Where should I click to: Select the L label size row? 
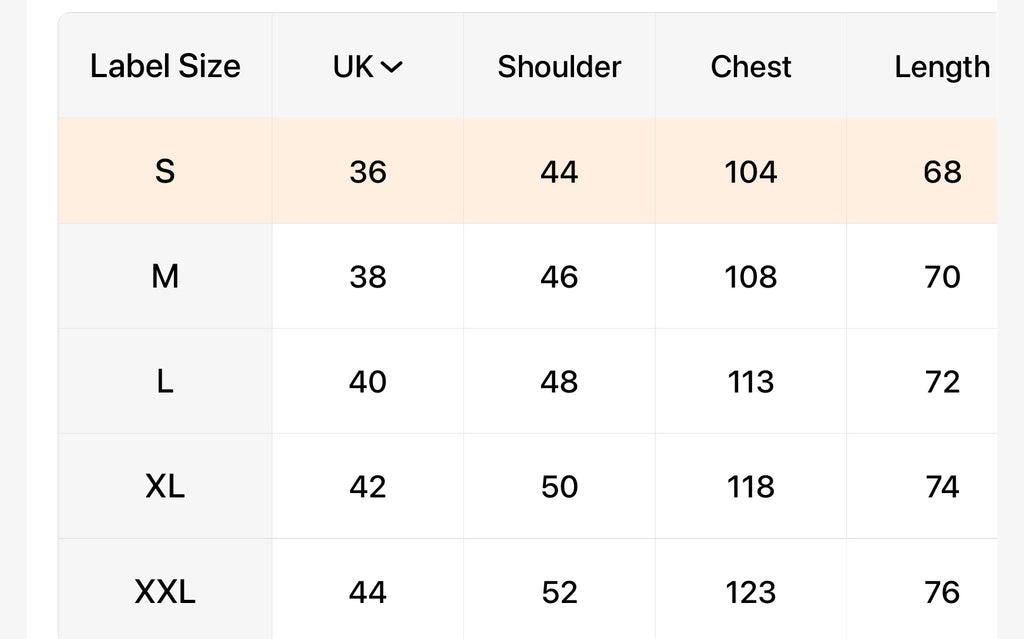coord(528,381)
